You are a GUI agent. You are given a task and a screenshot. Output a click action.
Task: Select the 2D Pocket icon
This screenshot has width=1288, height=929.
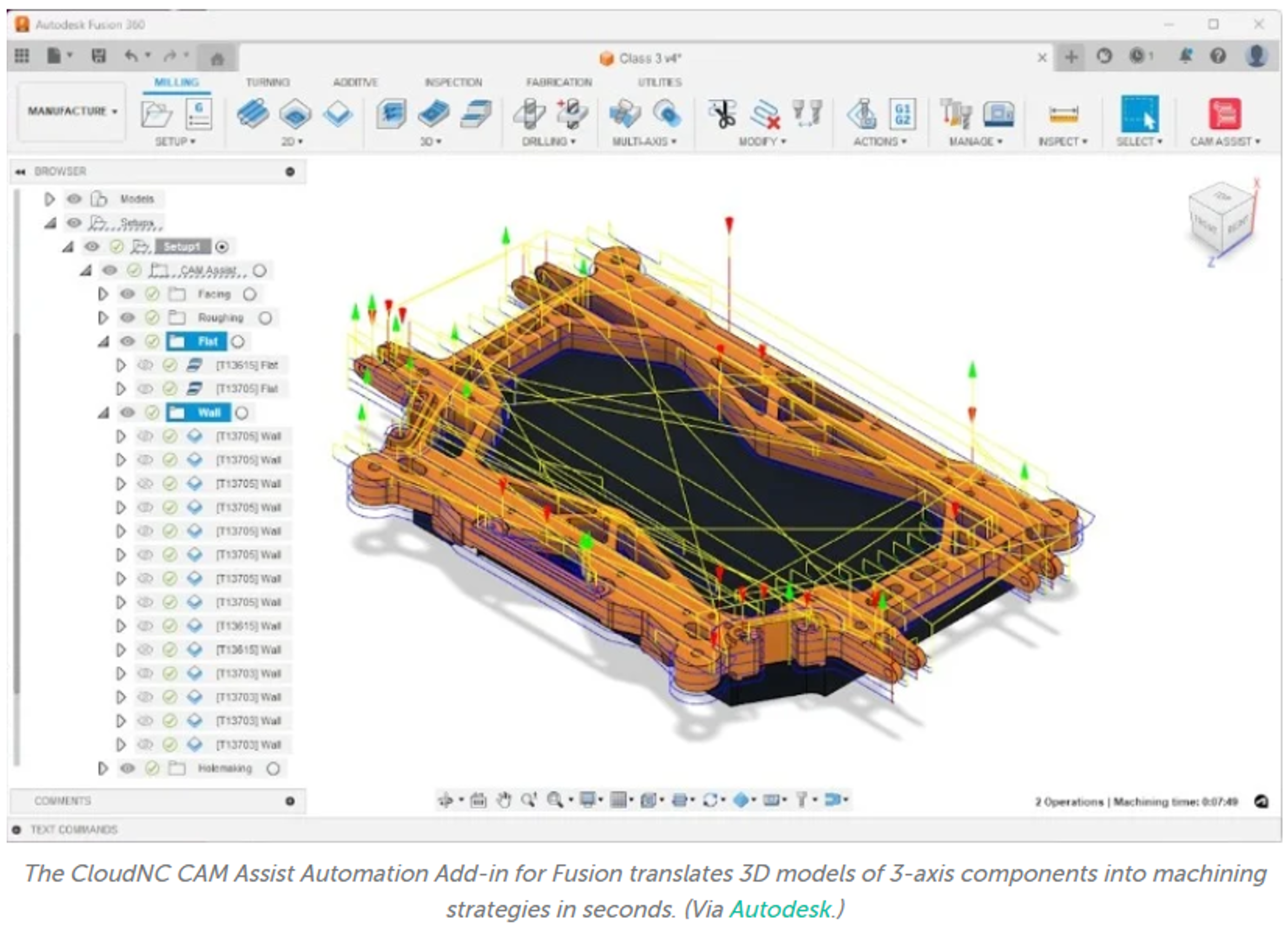(295, 113)
